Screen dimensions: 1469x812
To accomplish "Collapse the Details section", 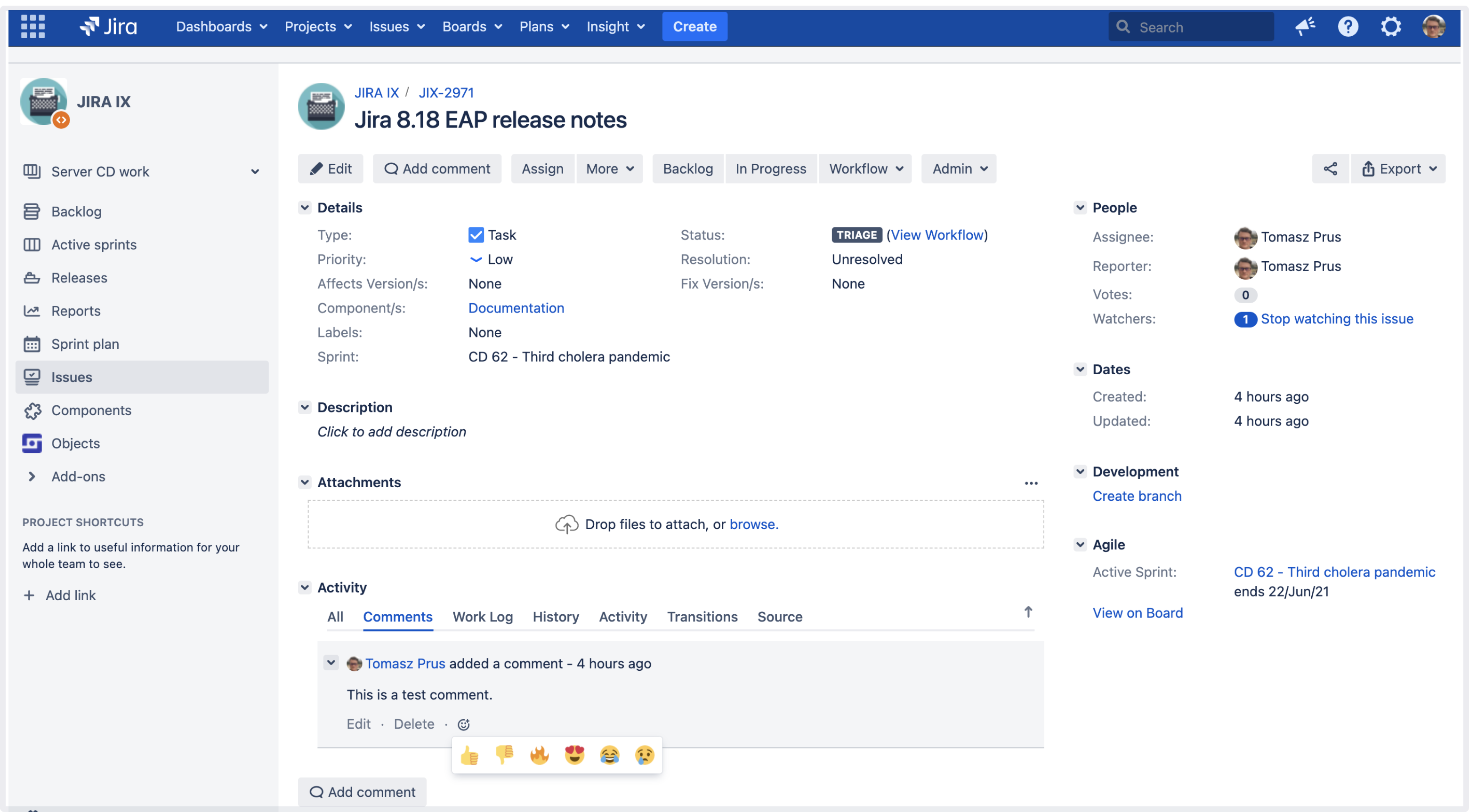I will pos(305,207).
